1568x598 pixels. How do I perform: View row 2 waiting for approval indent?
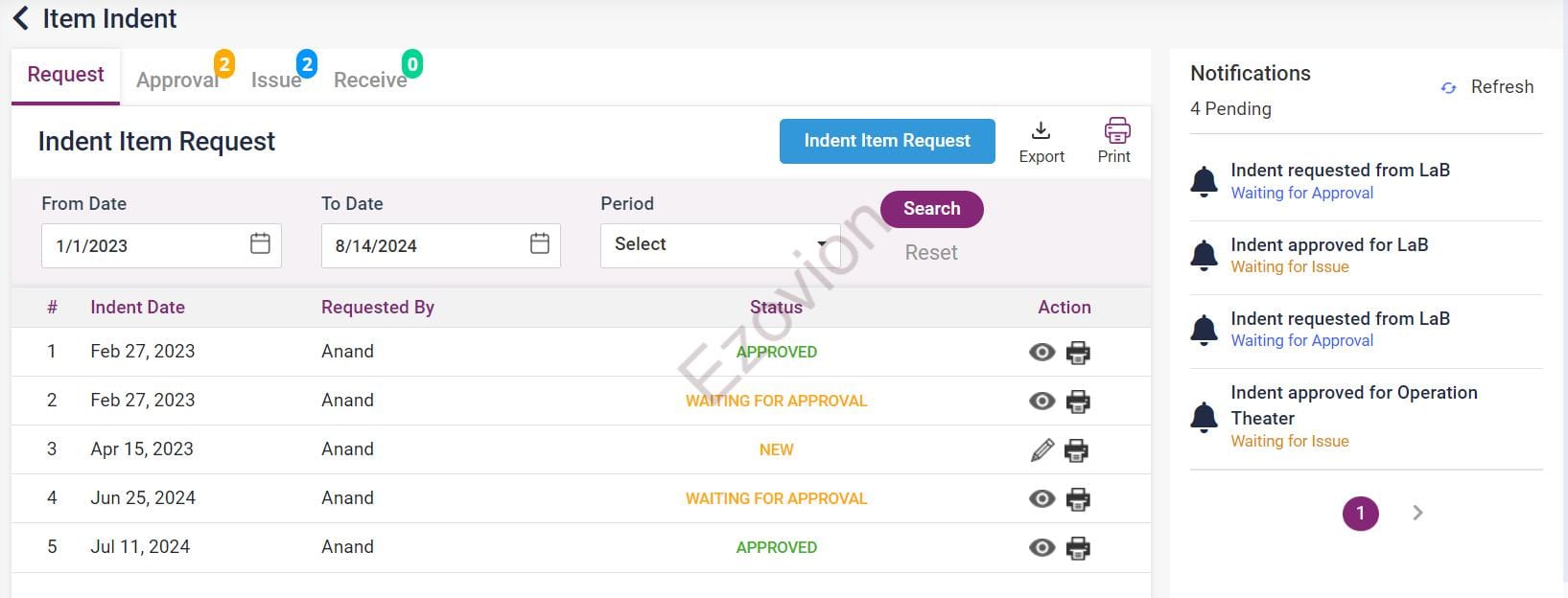(1041, 401)
